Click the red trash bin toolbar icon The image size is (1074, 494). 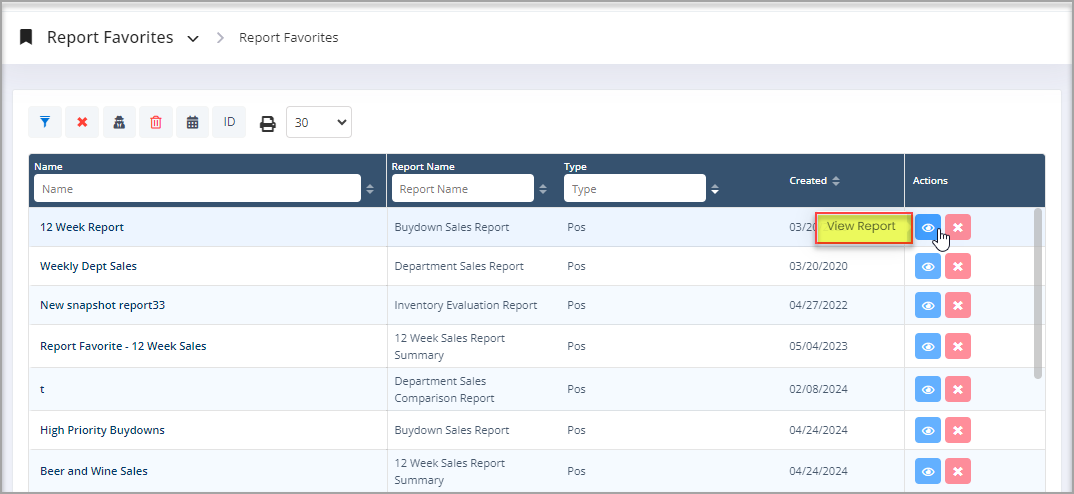(156, 122)
